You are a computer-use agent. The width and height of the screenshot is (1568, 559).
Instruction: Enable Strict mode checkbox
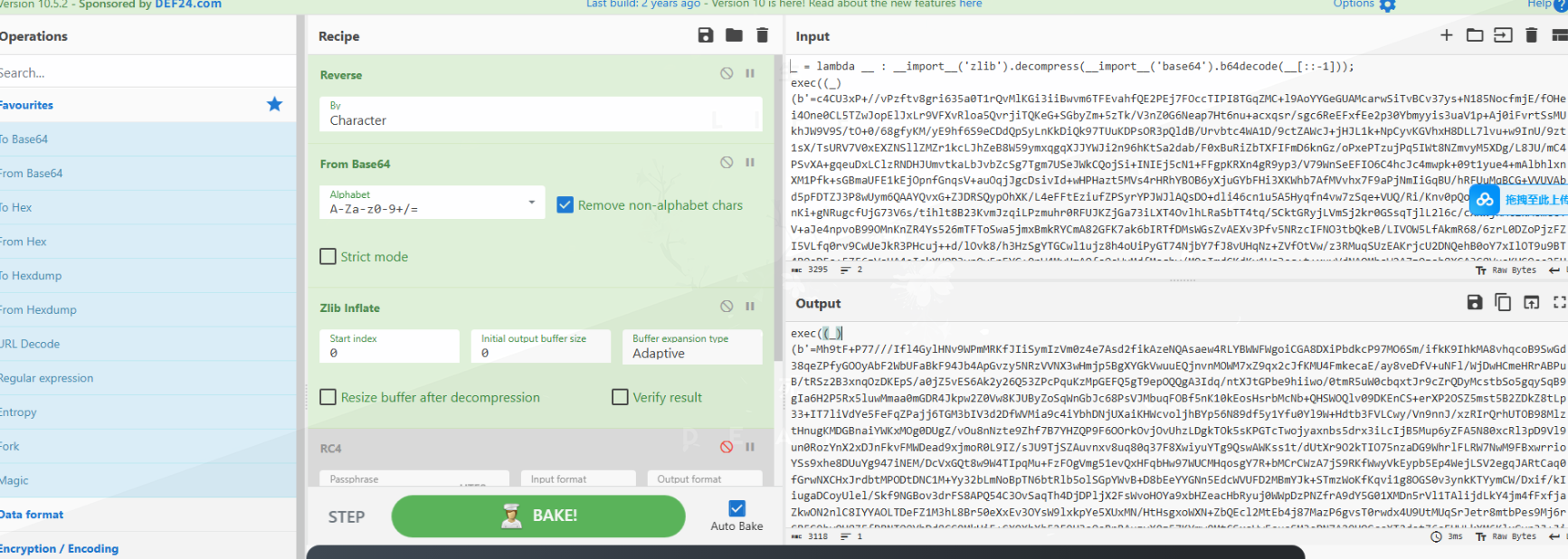pyautogui.click(x=328, y=257)
